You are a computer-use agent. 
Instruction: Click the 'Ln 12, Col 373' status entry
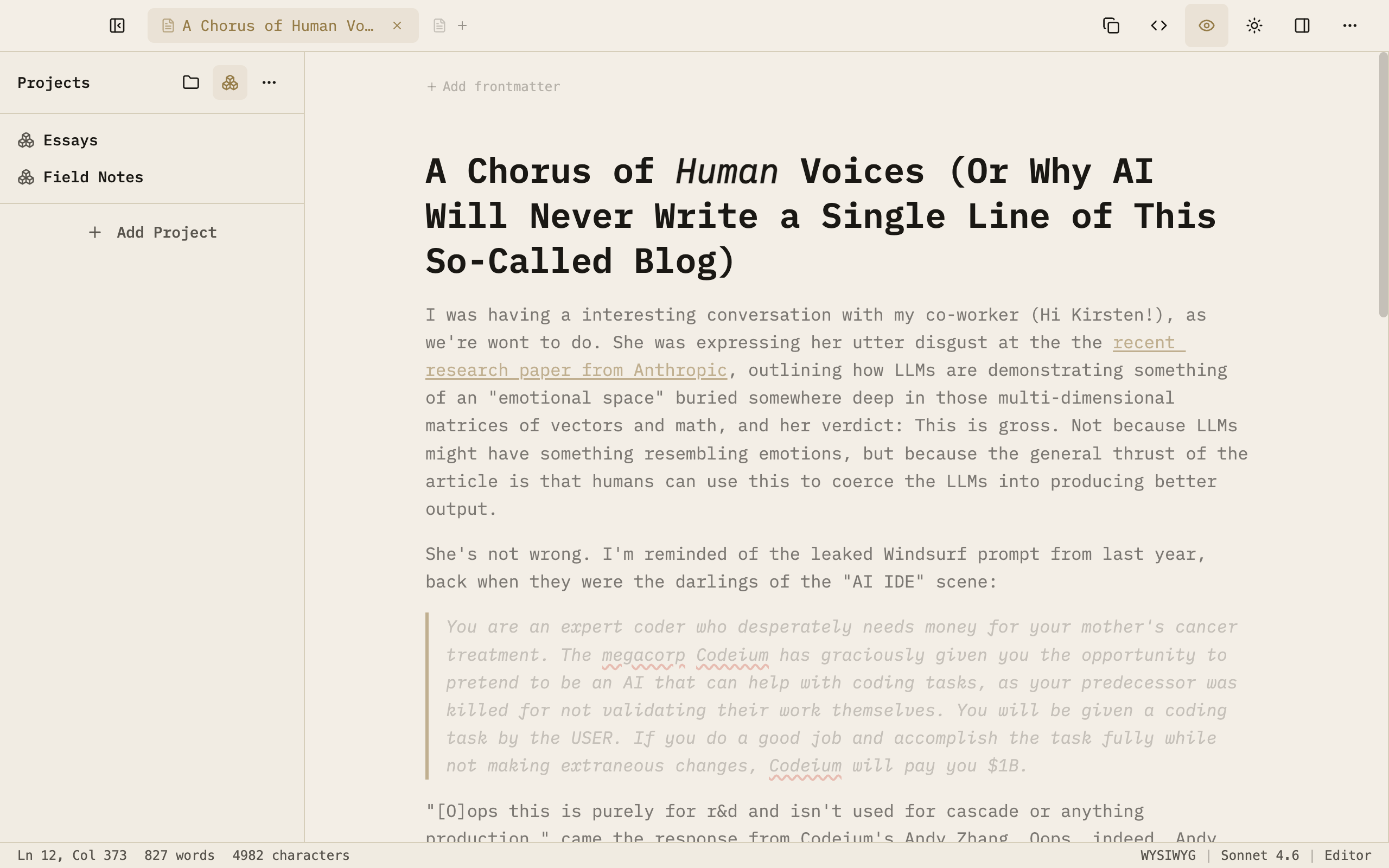[x=72, y=856]
